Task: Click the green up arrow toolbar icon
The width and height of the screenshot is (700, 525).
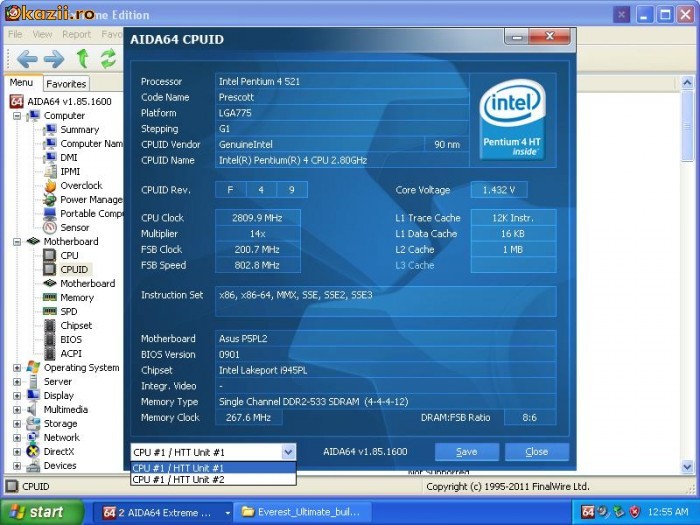Action: tap(82, 58)
